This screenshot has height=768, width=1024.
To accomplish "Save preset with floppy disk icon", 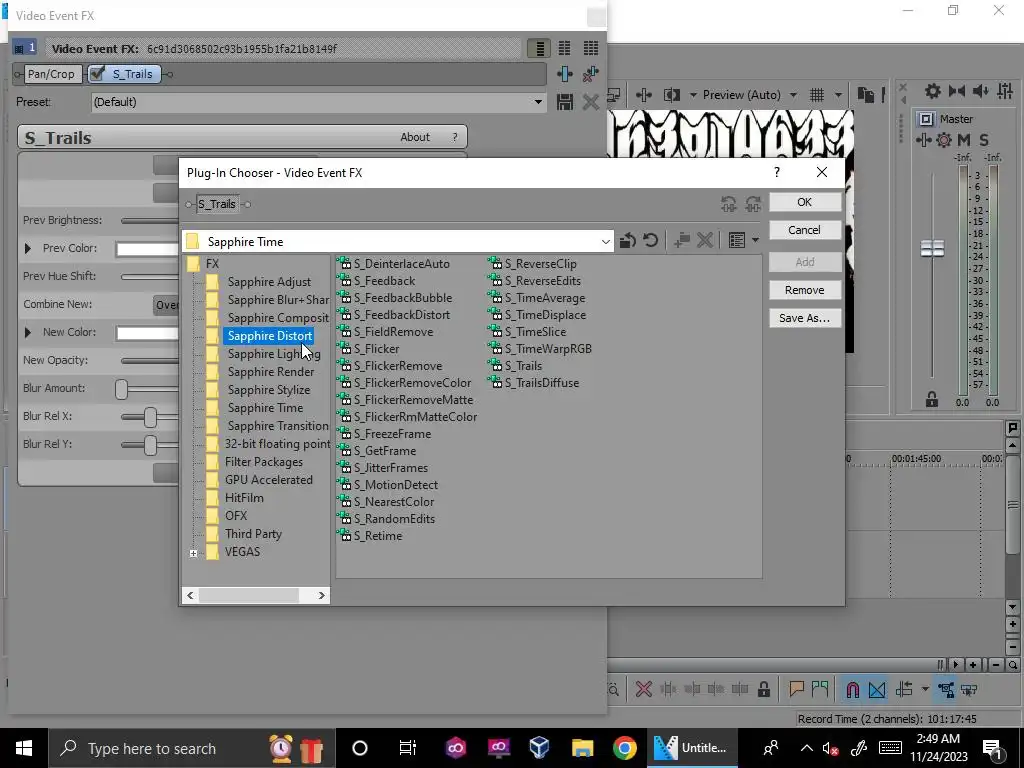I will pyautogui.click(x=565, y=102).
